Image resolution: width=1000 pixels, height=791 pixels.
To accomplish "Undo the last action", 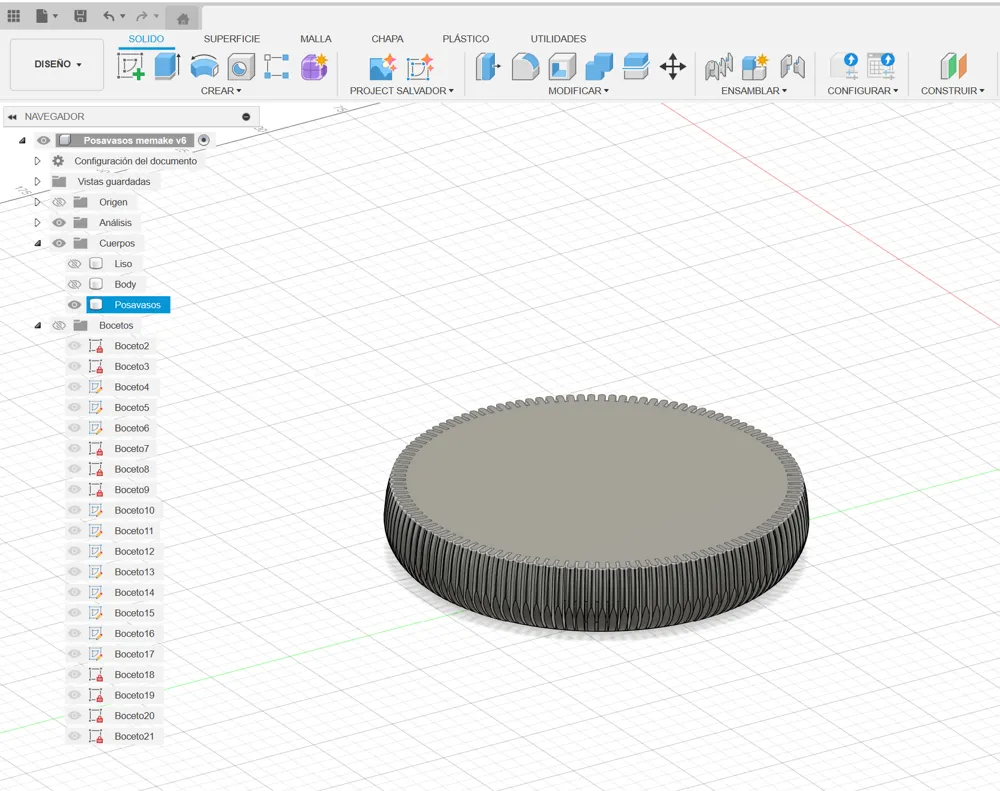I will (x=109, y=16).
